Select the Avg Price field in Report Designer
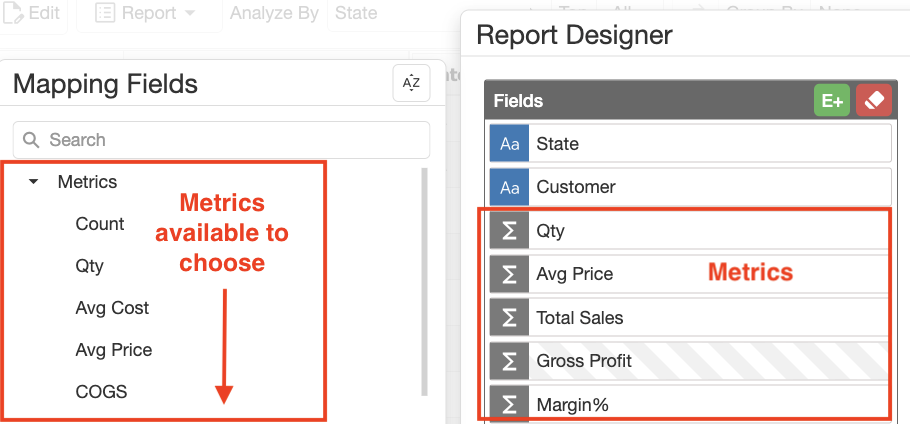910x424 pixels. point(691,274)
